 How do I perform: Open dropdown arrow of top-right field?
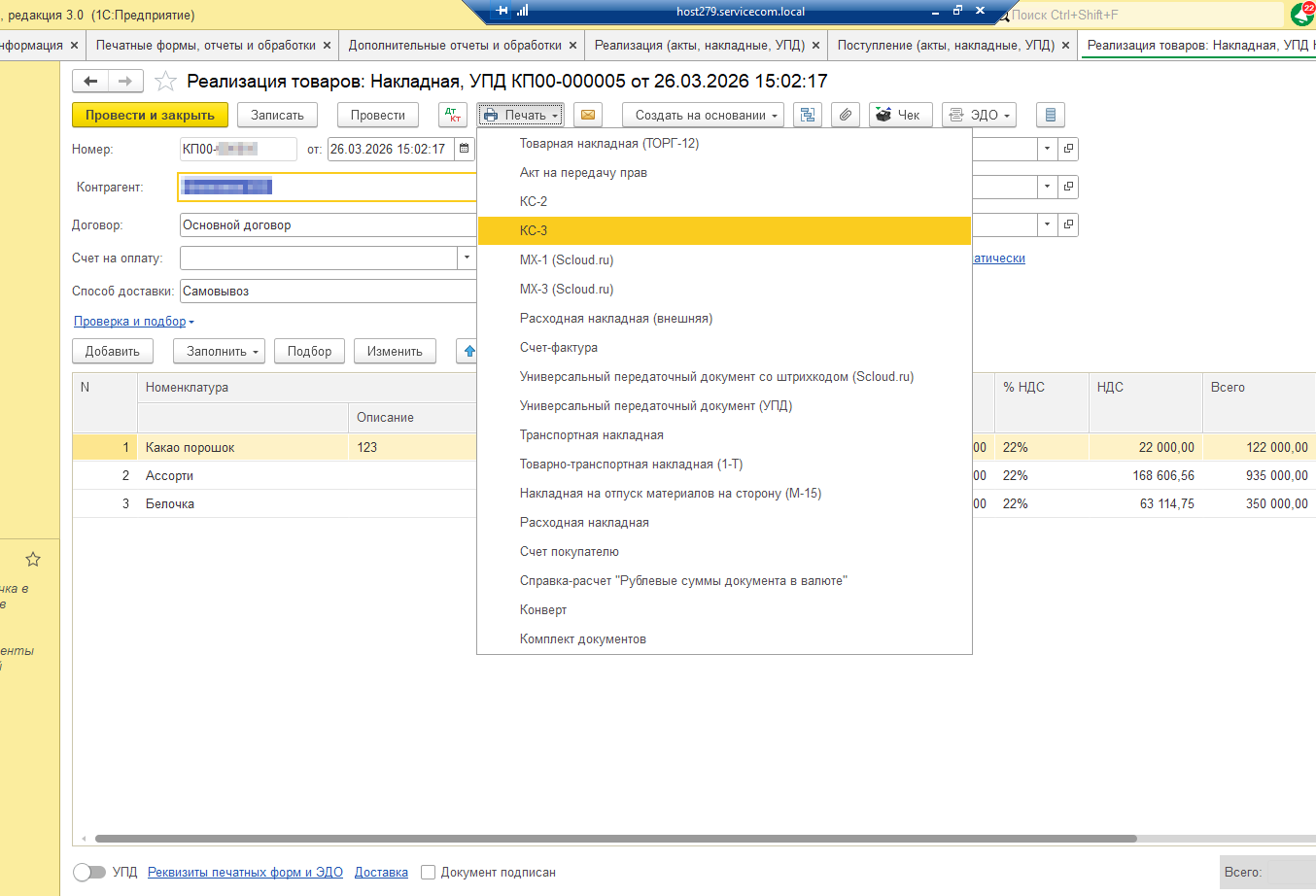[x=1047, y=149]
